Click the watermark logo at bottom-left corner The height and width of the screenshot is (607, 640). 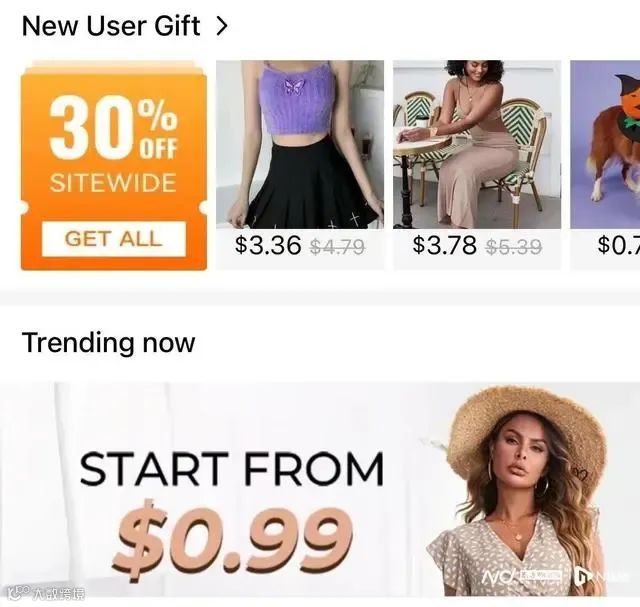tap(47, 594)
